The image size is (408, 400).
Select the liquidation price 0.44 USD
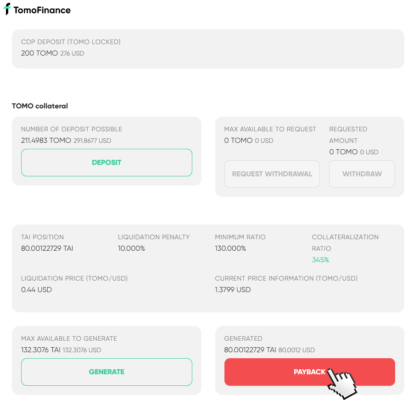(36, 290)
